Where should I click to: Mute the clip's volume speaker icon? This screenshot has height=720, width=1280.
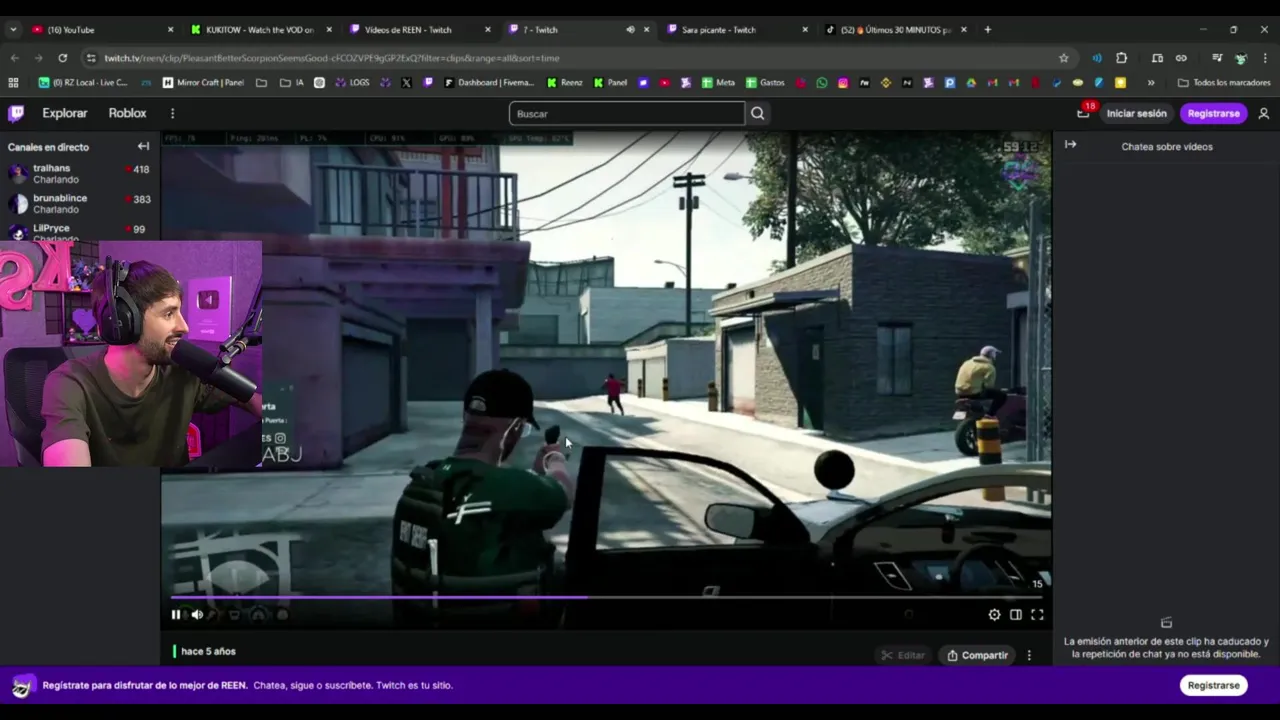pos(197,615)
